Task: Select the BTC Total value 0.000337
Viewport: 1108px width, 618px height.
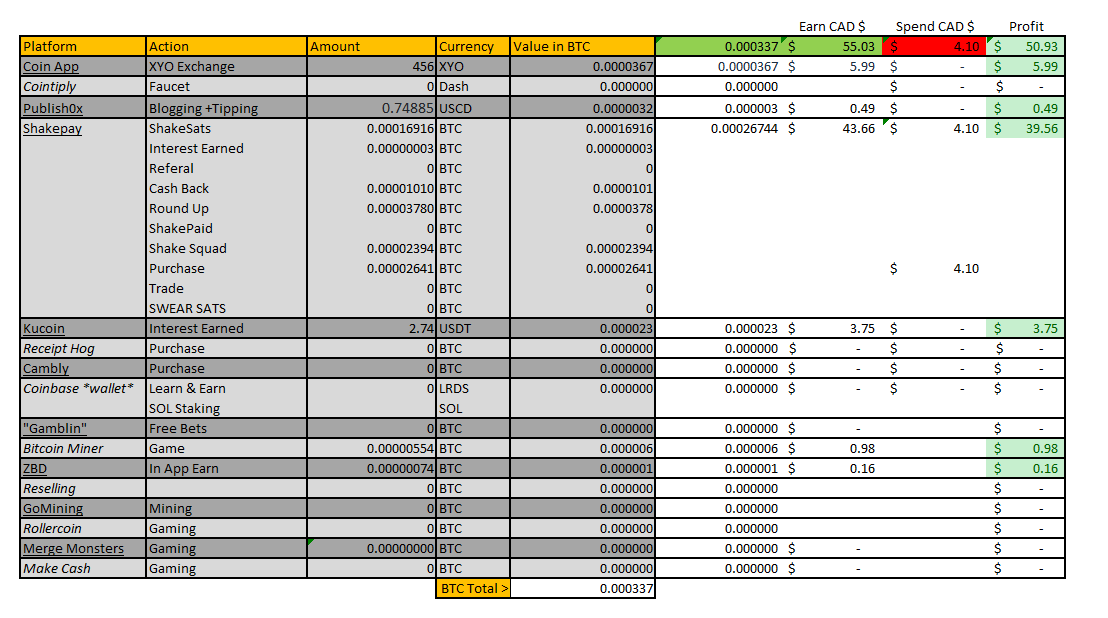Action: coord(582,588)
